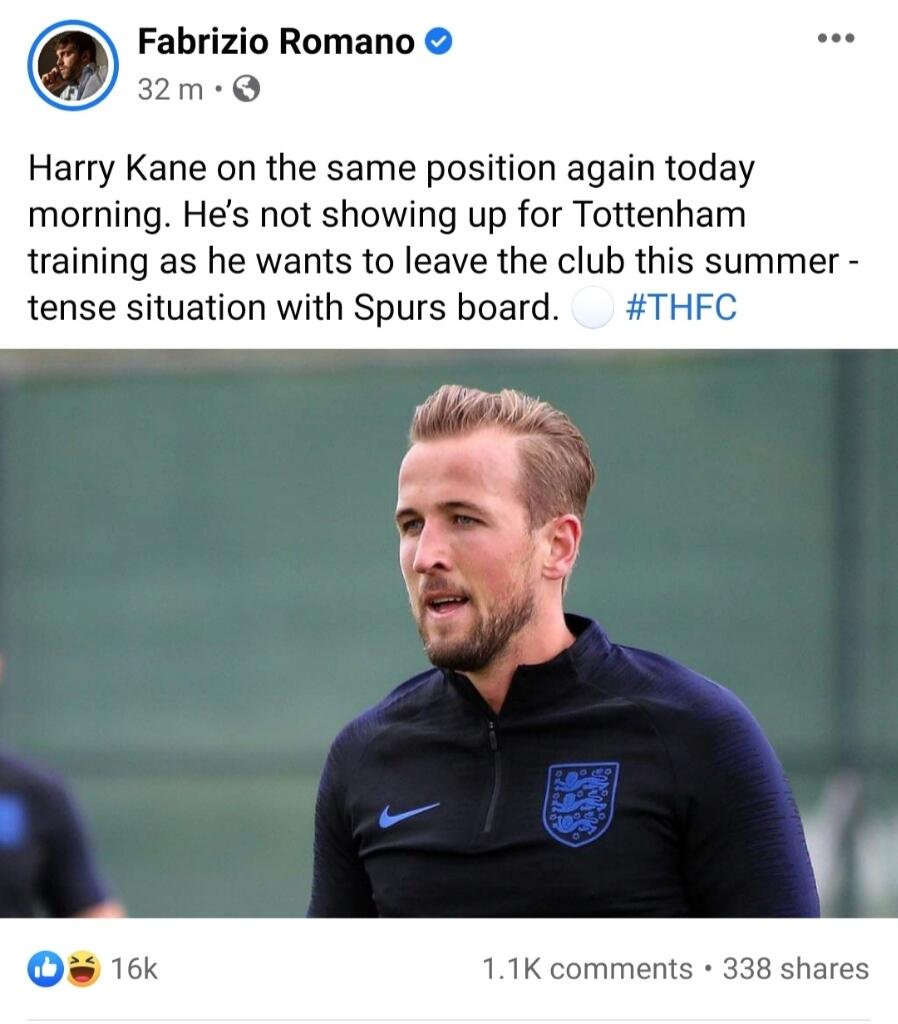Screen dimensions: 898x1024
Task: Open the post photo
Action: click(449, 633)
